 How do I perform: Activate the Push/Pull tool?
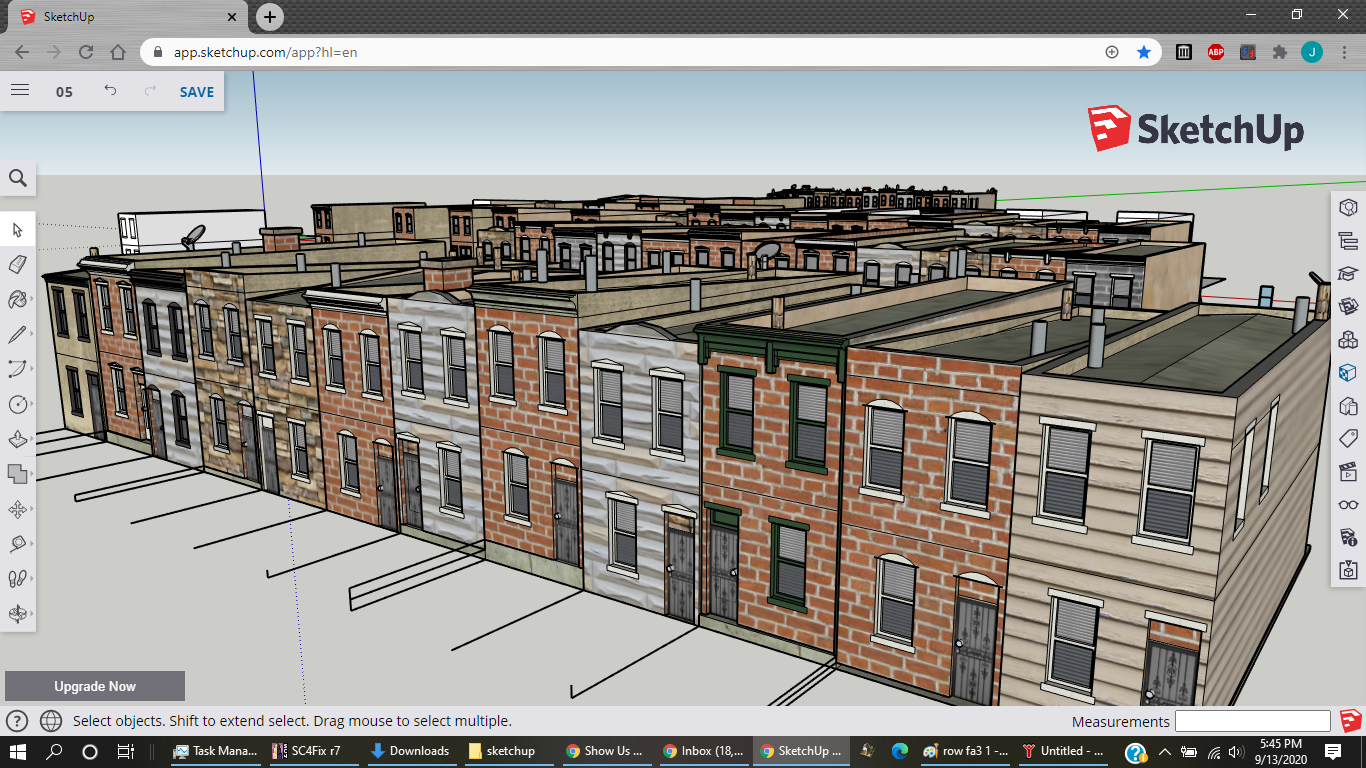[18, 439]
